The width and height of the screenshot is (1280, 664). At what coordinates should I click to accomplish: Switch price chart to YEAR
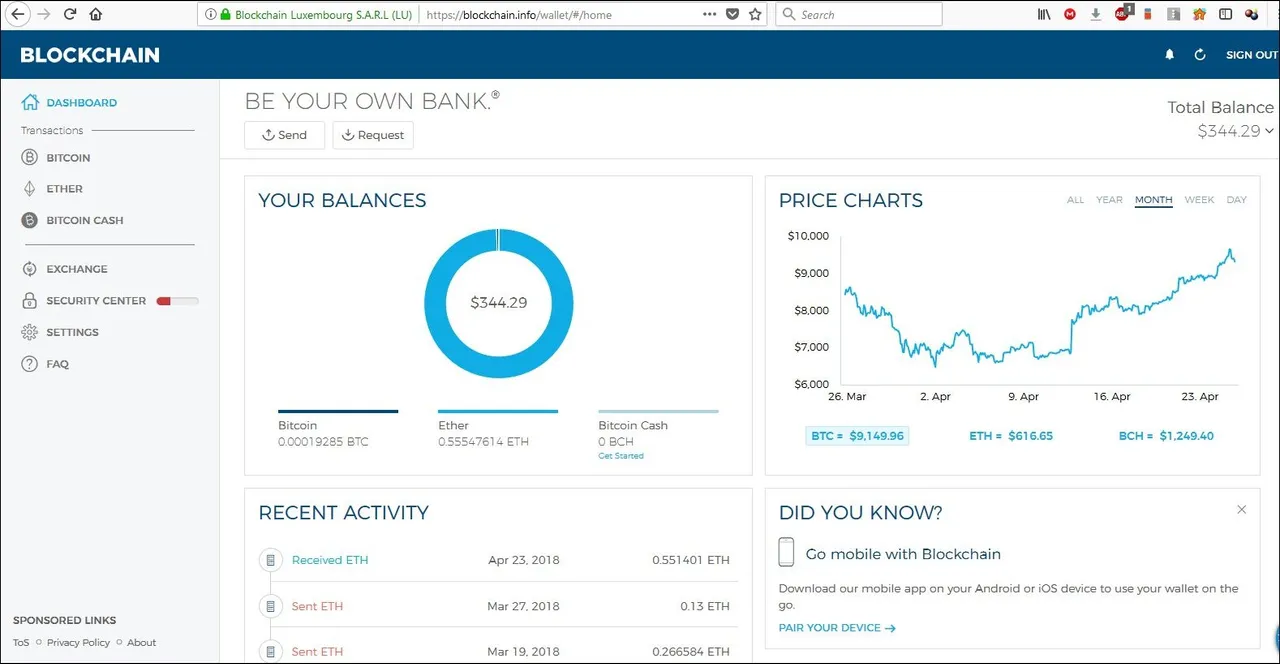(1109, 200)
